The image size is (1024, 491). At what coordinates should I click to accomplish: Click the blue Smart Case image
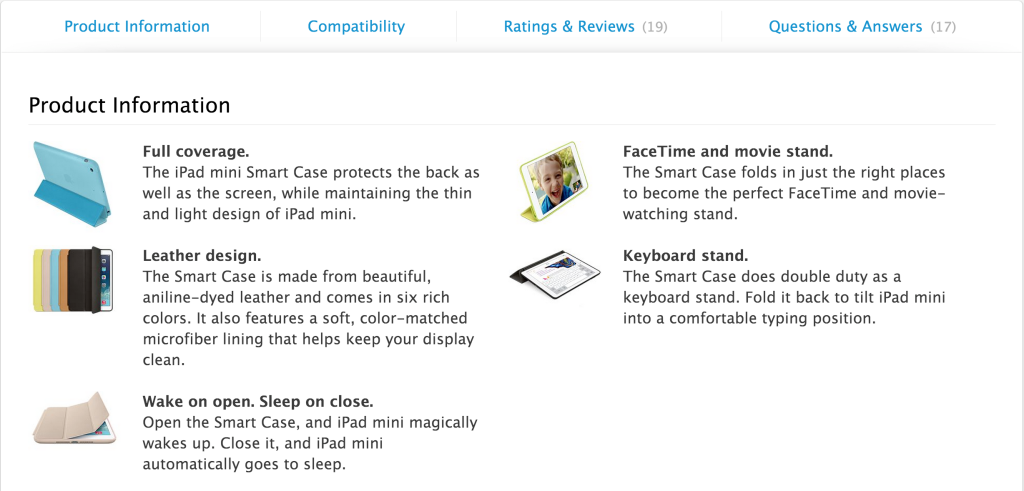point(72,179)
